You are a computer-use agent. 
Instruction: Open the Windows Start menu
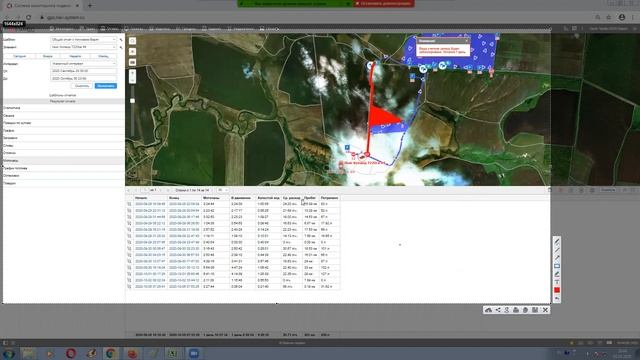[x=9, y=353]
